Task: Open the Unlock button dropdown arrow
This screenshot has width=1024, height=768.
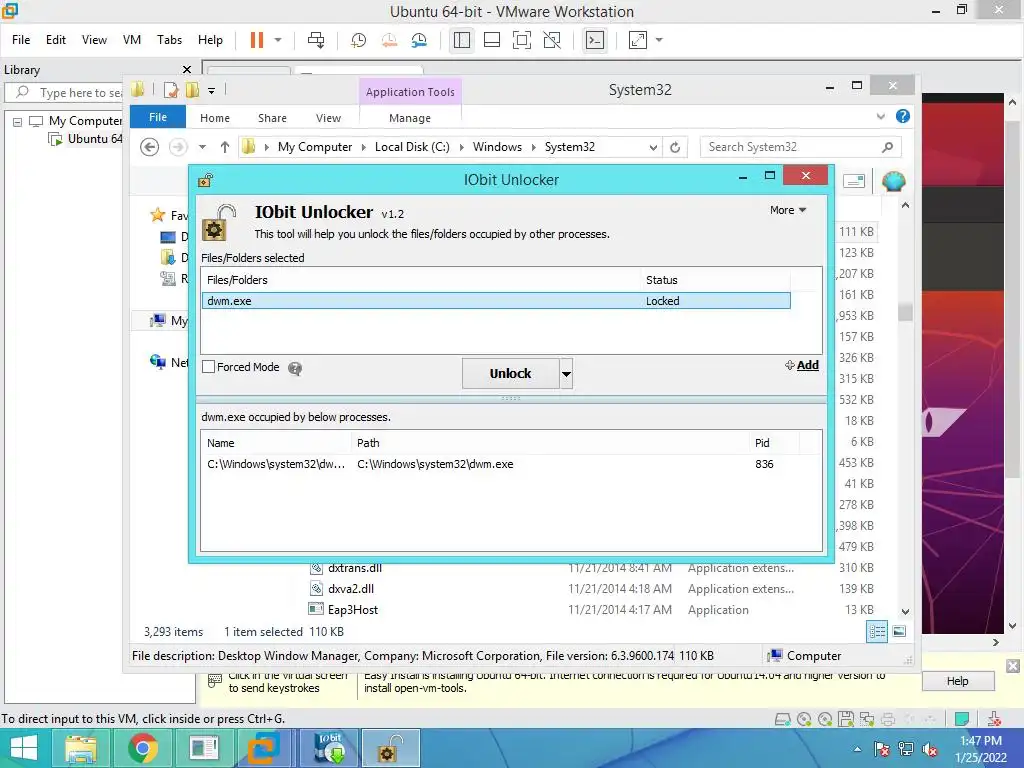Action: click(566, 374)
